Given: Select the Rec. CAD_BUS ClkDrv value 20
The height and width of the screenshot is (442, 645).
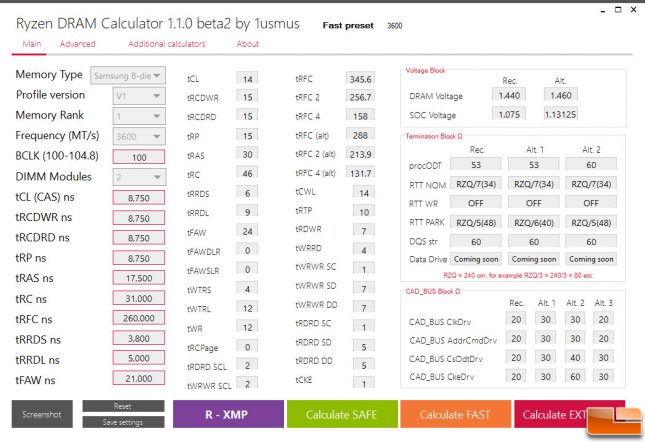Looking at the screenshot, I should [x=516, y=319].
